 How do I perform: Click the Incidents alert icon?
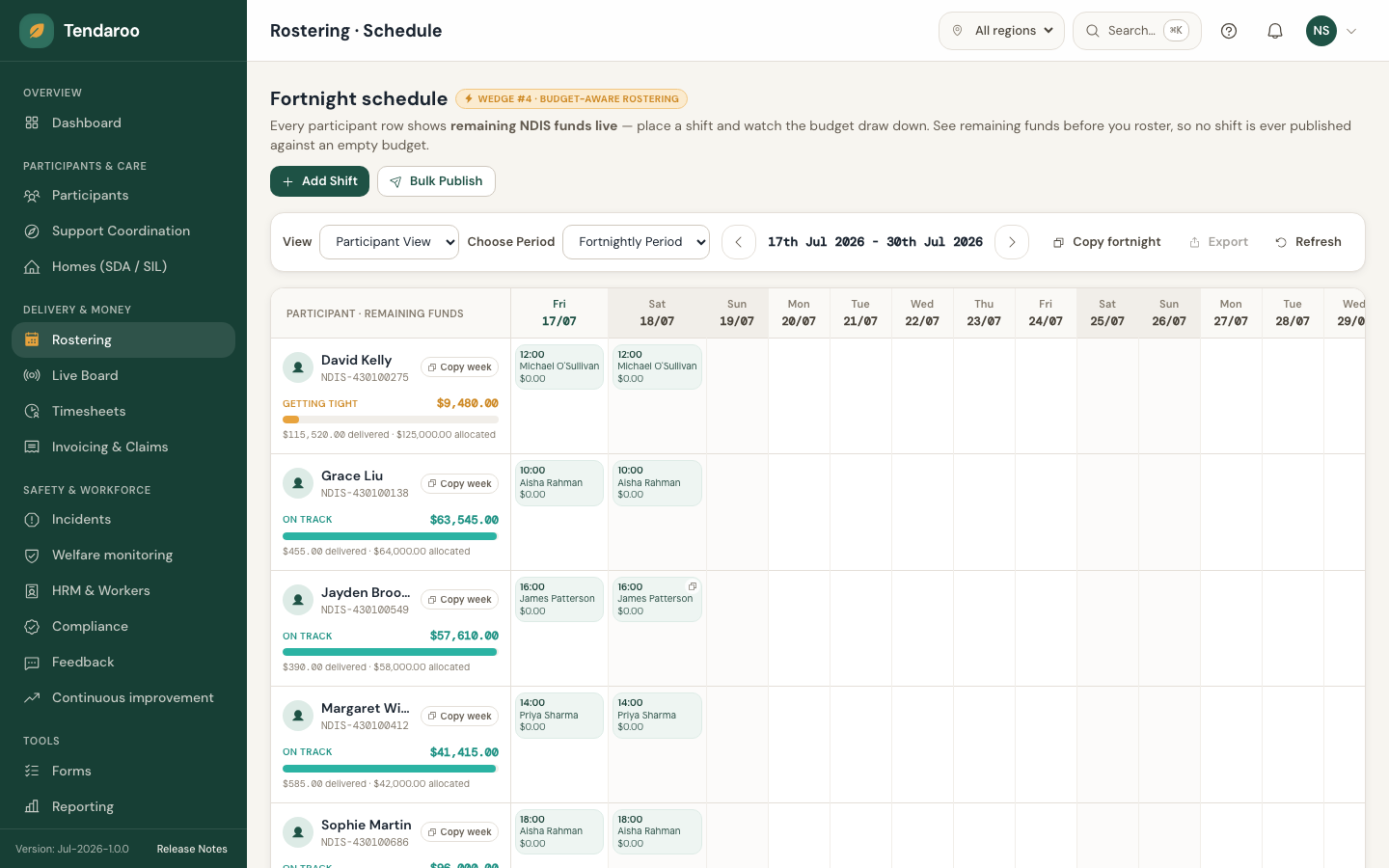[x=32, y=519]
